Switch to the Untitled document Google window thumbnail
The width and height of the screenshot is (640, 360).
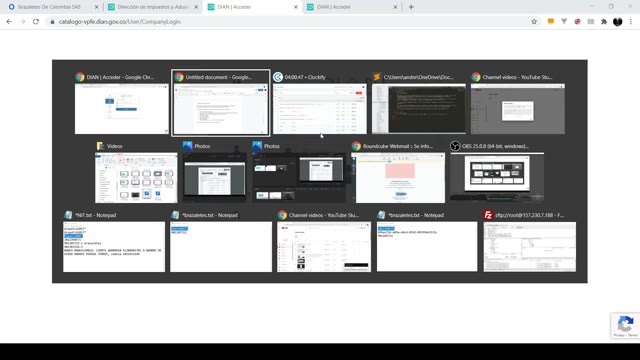point(220,103)
